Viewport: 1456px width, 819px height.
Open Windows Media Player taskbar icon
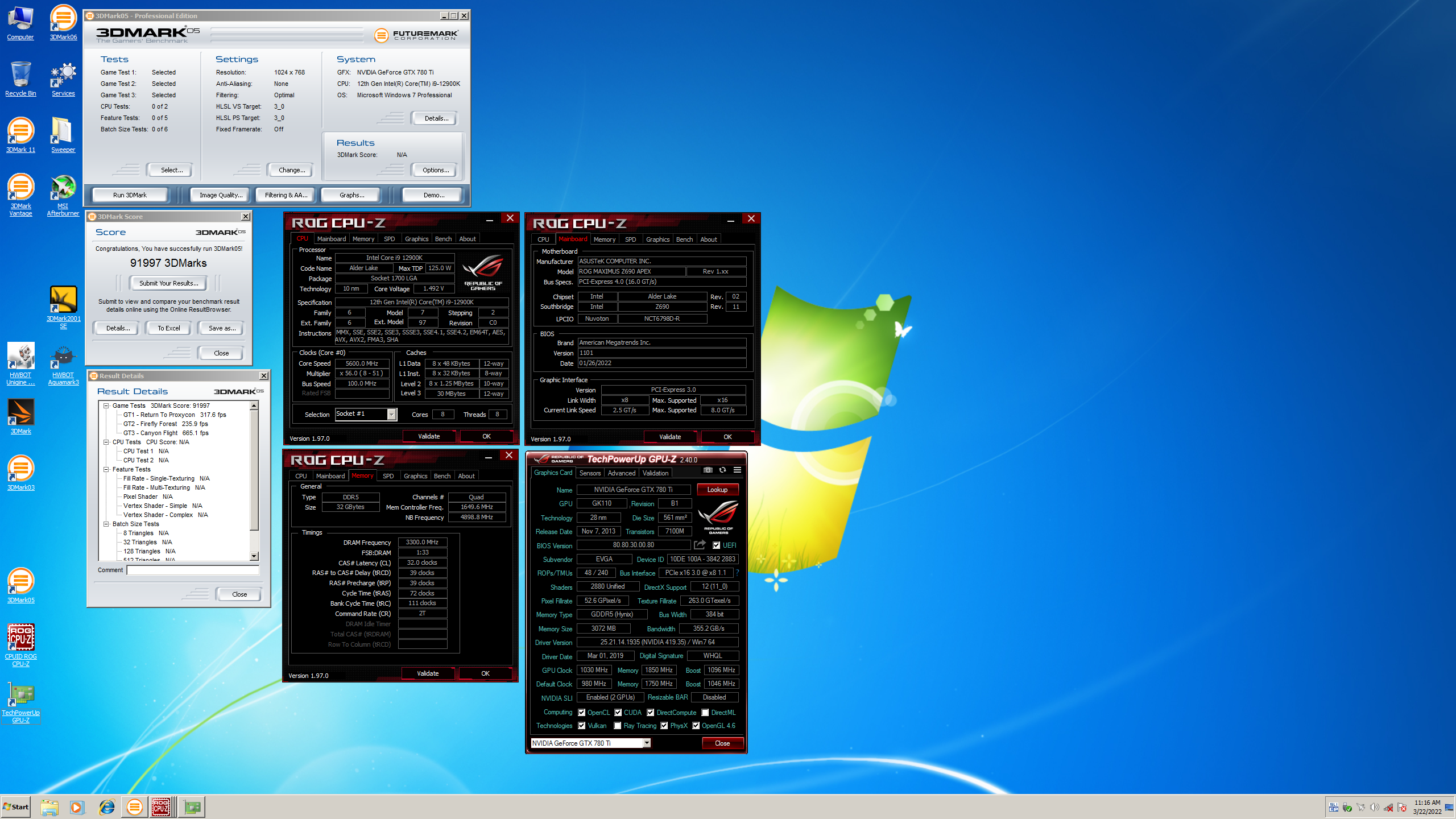77,807
